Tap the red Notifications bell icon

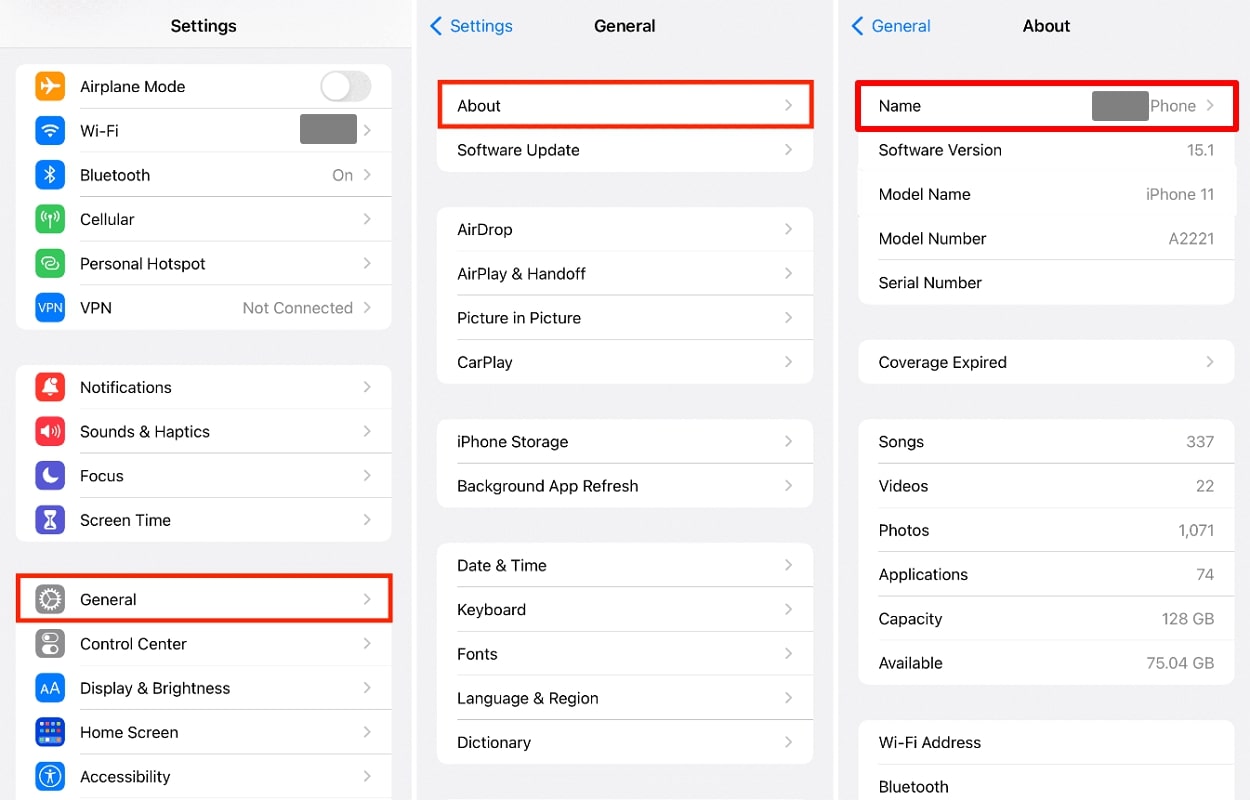(50, 388)
